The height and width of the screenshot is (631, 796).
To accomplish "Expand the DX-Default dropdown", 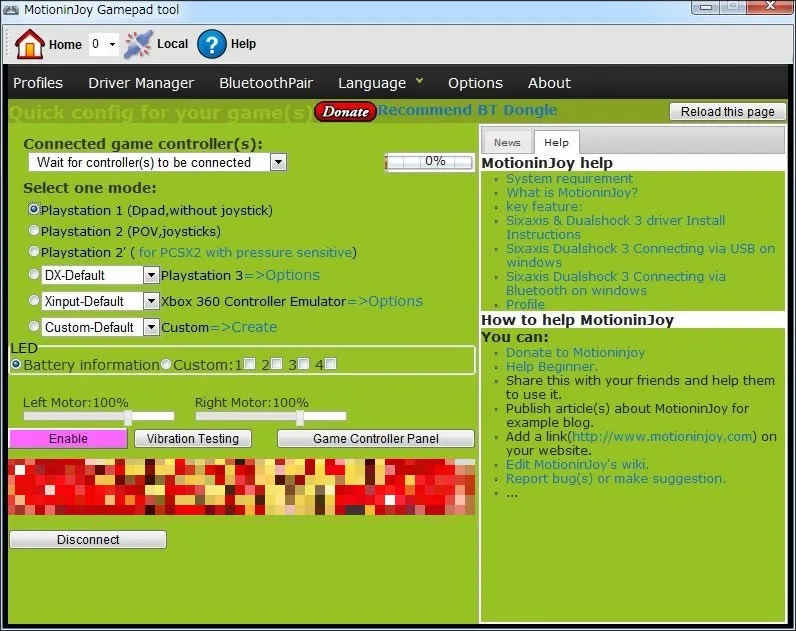I will pos(151,275).
